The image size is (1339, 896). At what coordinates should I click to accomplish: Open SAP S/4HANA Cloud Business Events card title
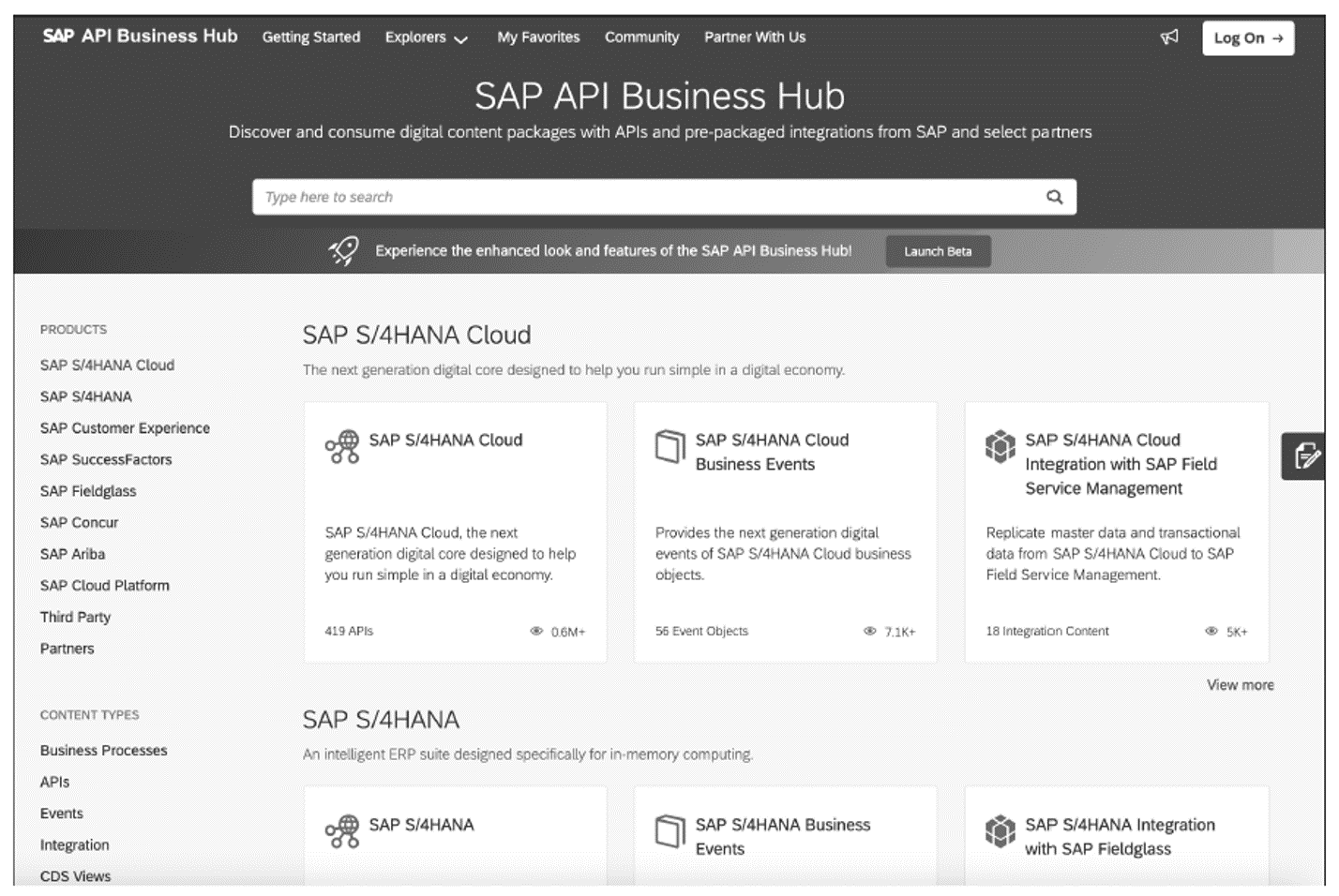[x=772, y=452]
